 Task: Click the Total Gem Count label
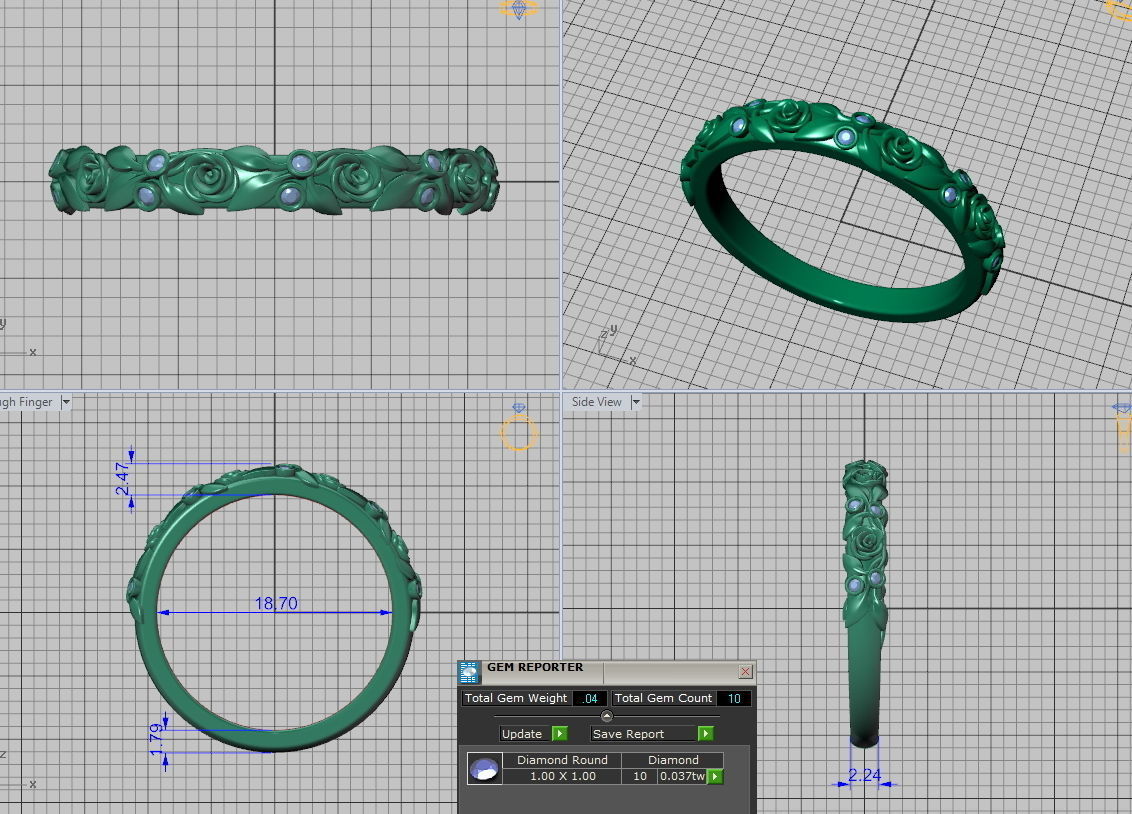click(663, 698)
